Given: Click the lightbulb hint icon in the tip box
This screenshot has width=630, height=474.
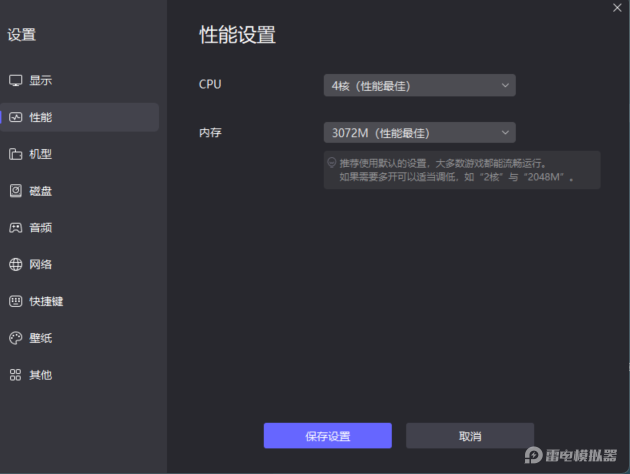Looking at the screenshot, I should 331,163.
